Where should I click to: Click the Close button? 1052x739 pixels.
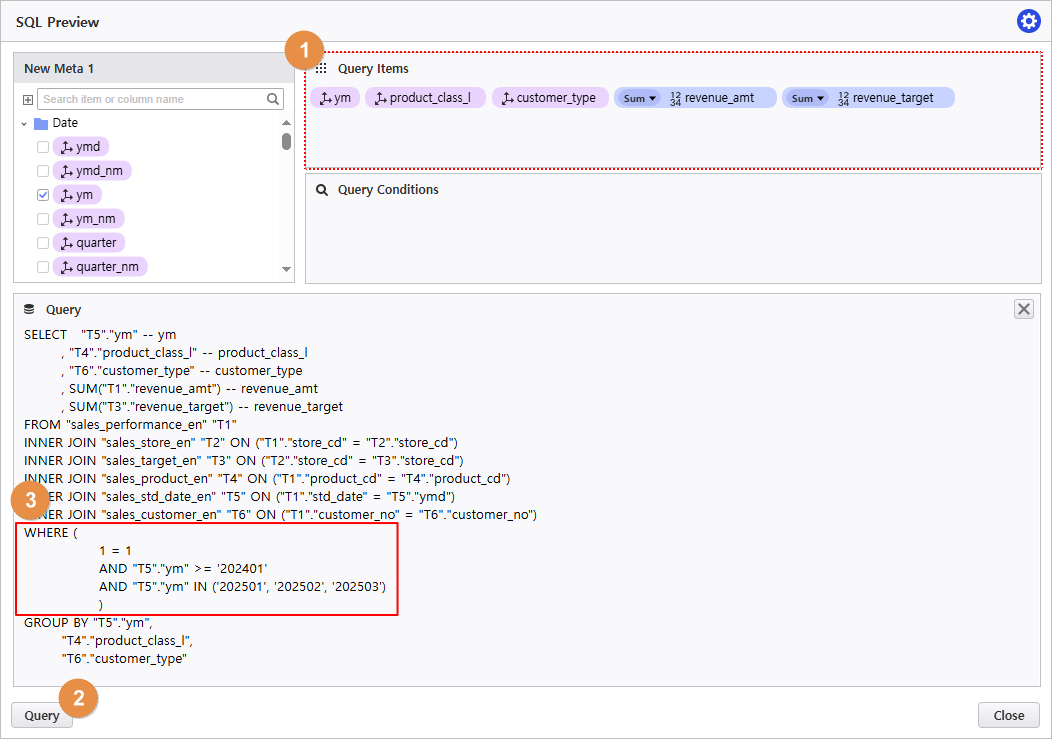pos(1008,715)
